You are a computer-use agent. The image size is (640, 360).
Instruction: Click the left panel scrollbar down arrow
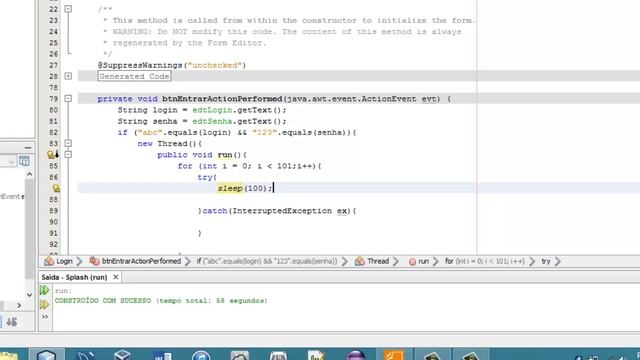(29, 295)
